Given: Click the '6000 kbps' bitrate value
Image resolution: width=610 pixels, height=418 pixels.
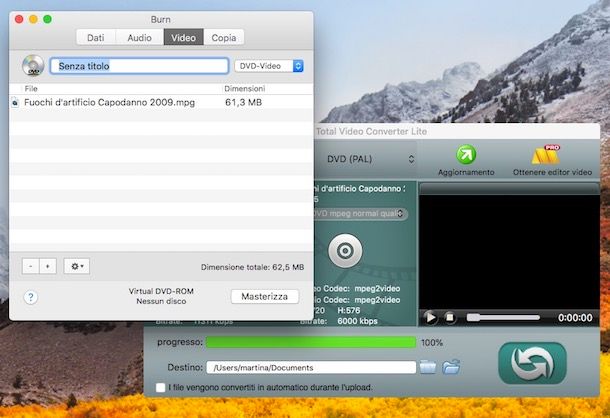Looking at the screenshot, I should [357, 321].
